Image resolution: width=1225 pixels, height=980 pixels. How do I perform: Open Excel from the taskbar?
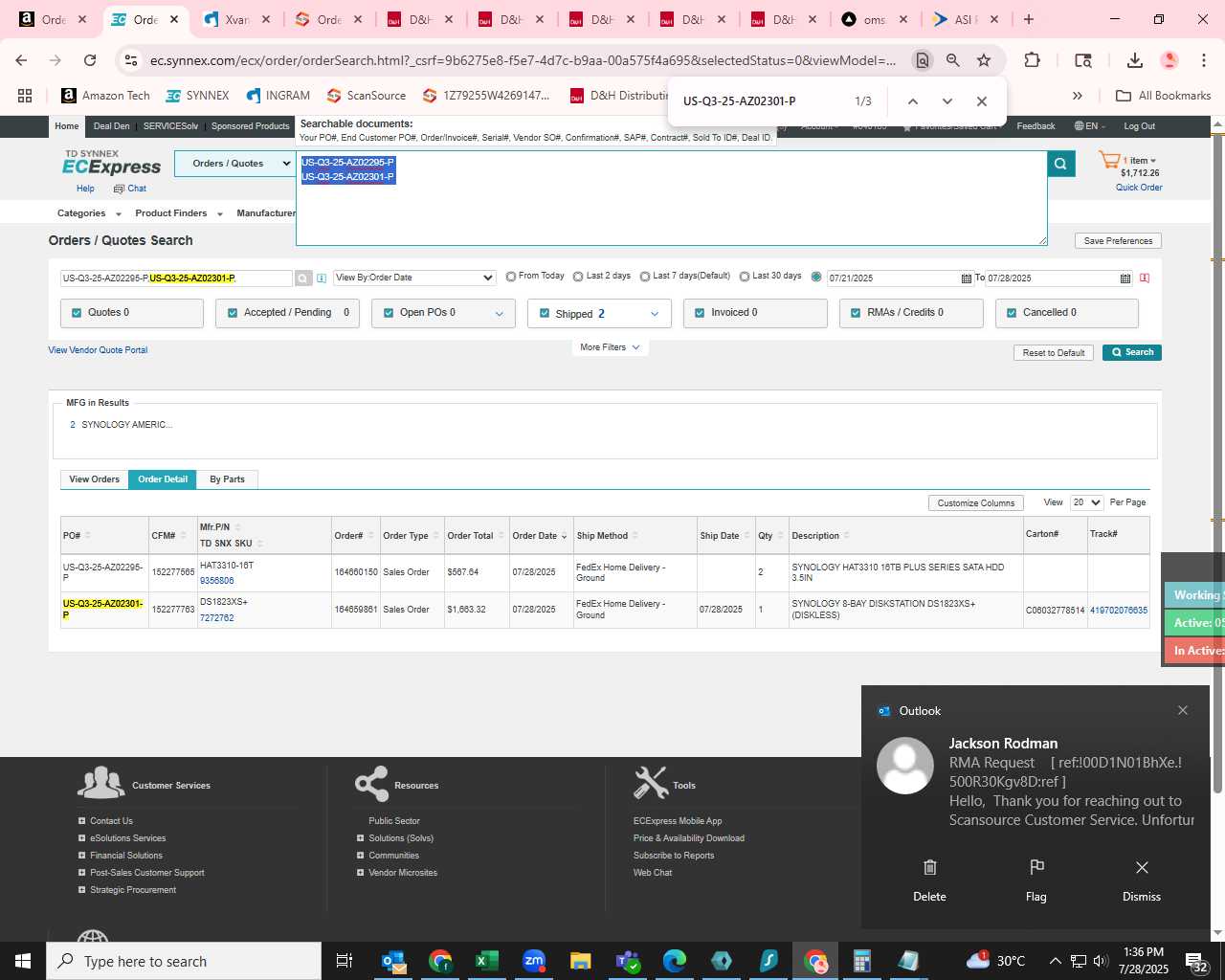click(x=487, y=961)
